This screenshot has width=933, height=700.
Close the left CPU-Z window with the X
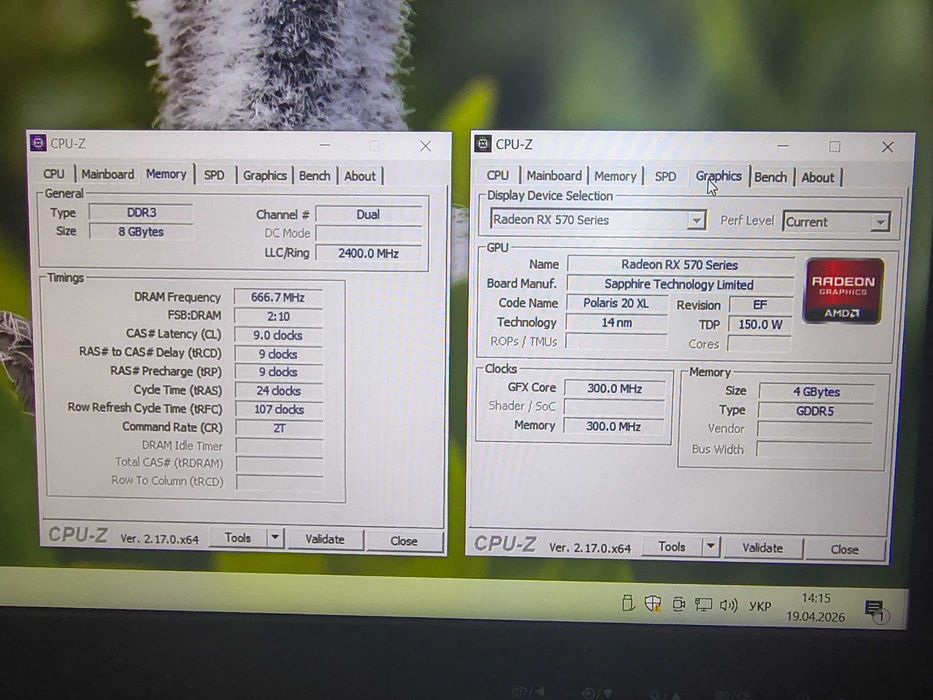[x=425, y=146]
